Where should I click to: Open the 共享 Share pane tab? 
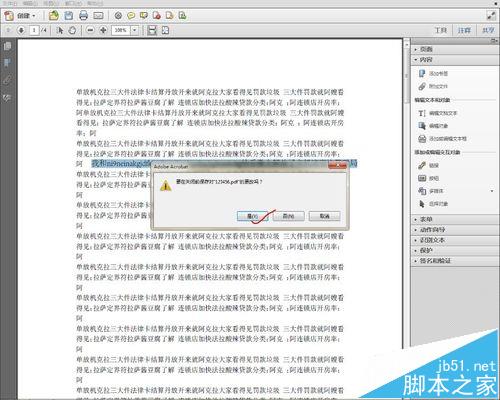488,30
